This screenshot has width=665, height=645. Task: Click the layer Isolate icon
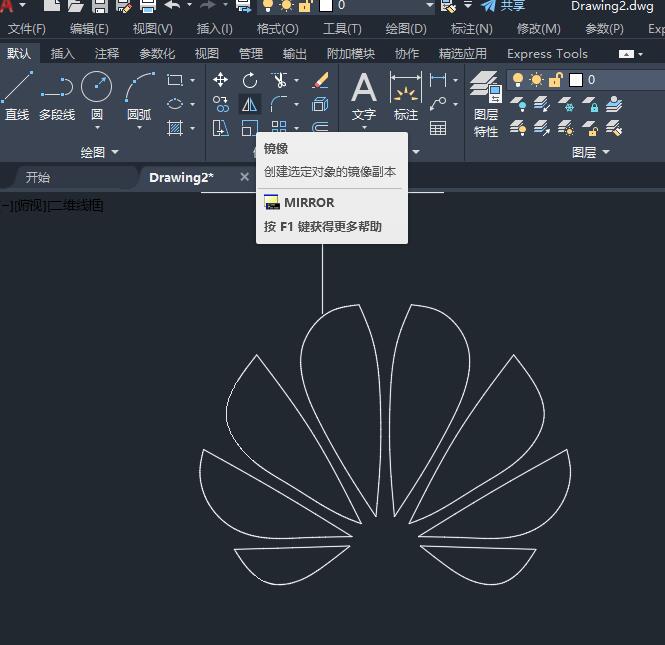542,104
